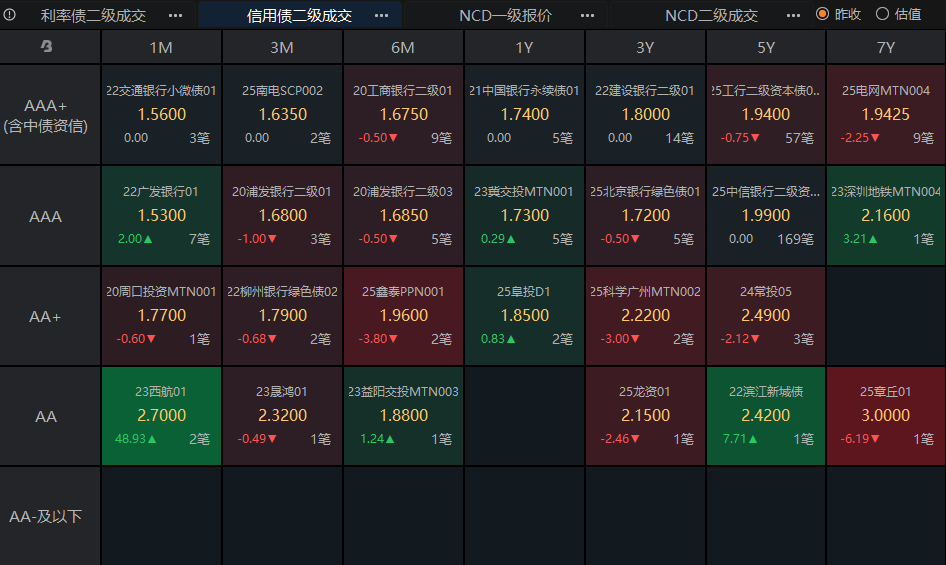
Task: Open the 20浦发银行二级03 cell
Action: point(403,215)
